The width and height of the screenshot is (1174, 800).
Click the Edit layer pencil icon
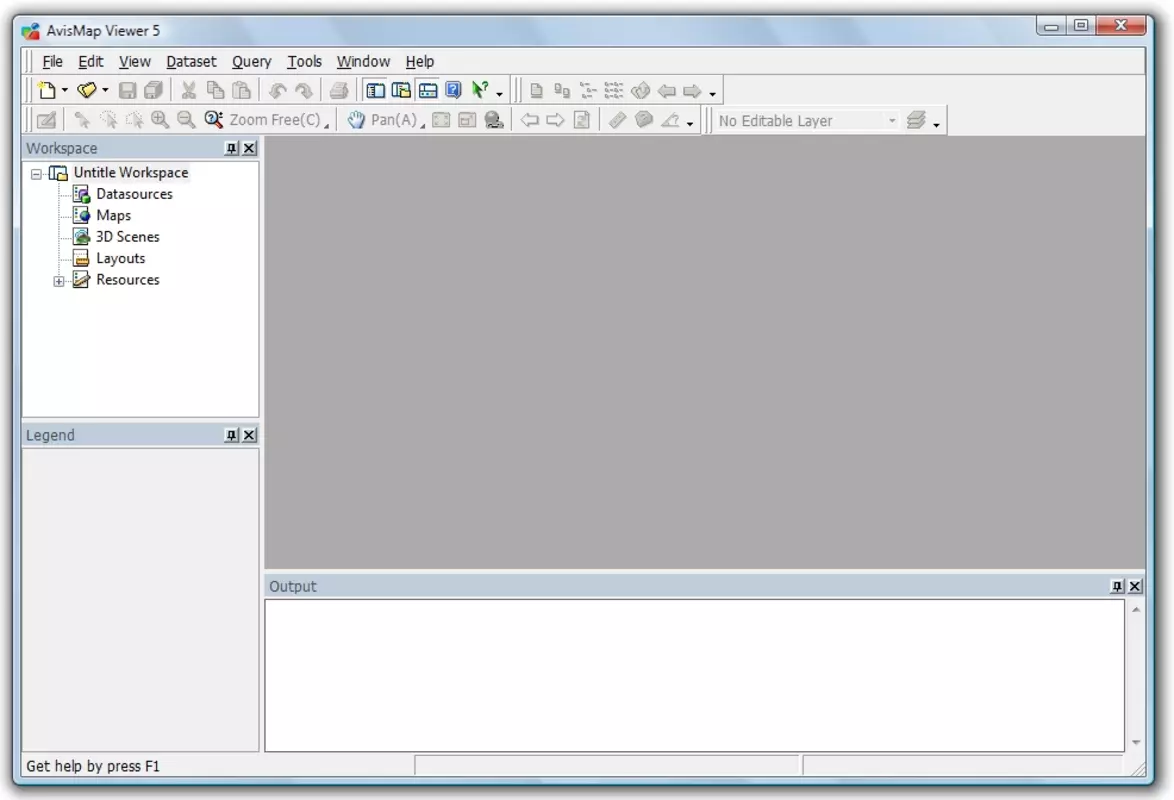point(46,120)
